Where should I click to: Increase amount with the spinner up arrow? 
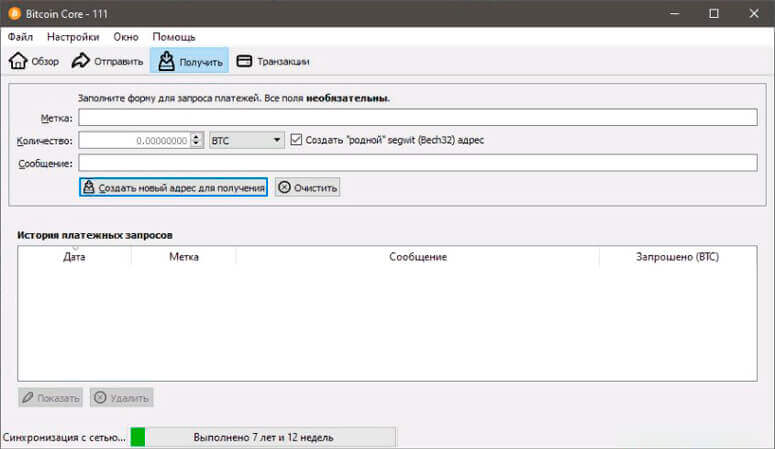click(x=197, y=137)
